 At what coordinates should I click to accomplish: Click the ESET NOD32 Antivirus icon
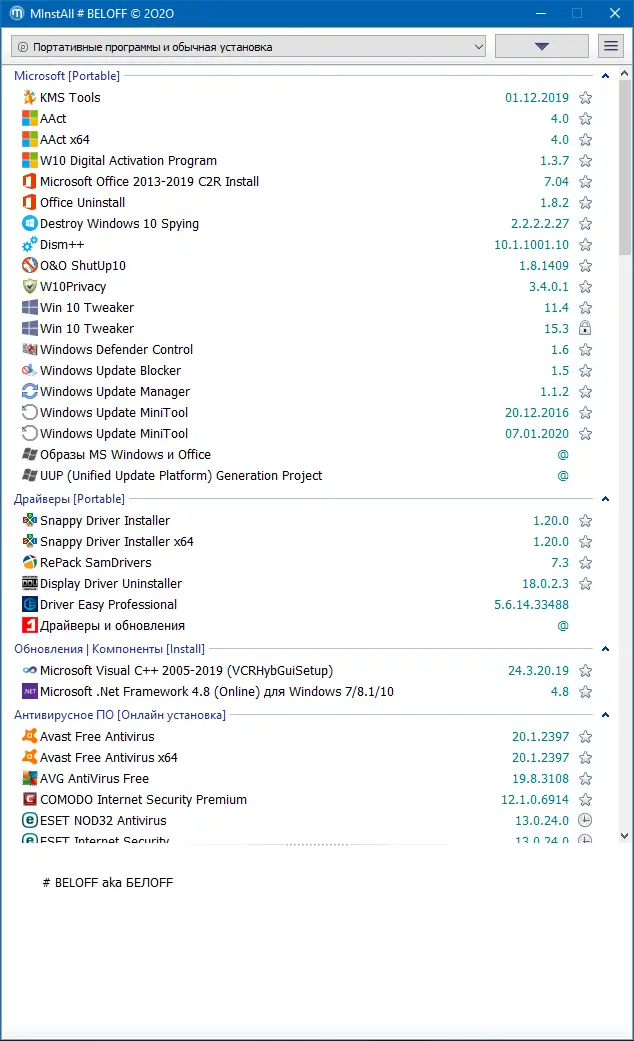click(x=30, y=821)
